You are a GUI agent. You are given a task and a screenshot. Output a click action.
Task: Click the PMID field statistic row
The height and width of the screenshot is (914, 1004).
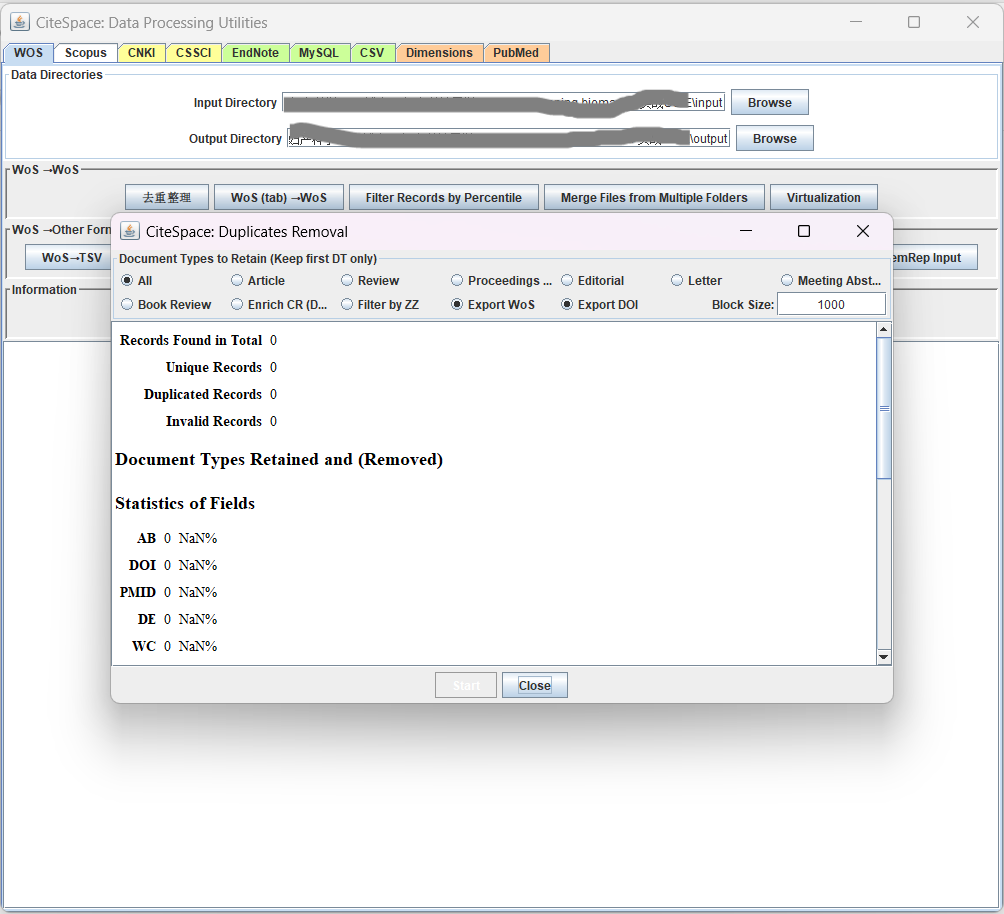(x=168, y=592)
